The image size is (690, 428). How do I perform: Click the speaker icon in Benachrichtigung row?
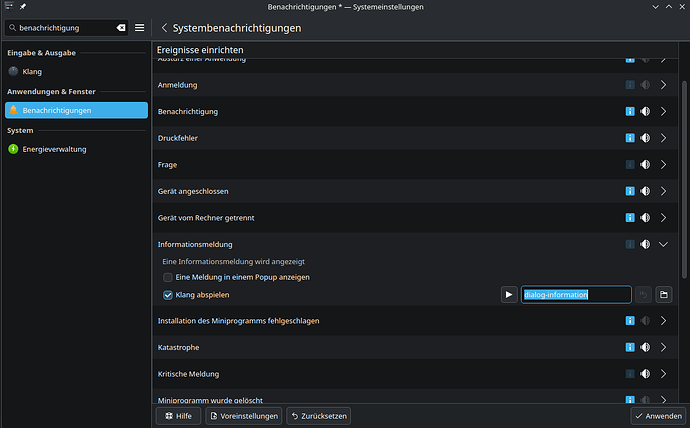click(645, 111)
